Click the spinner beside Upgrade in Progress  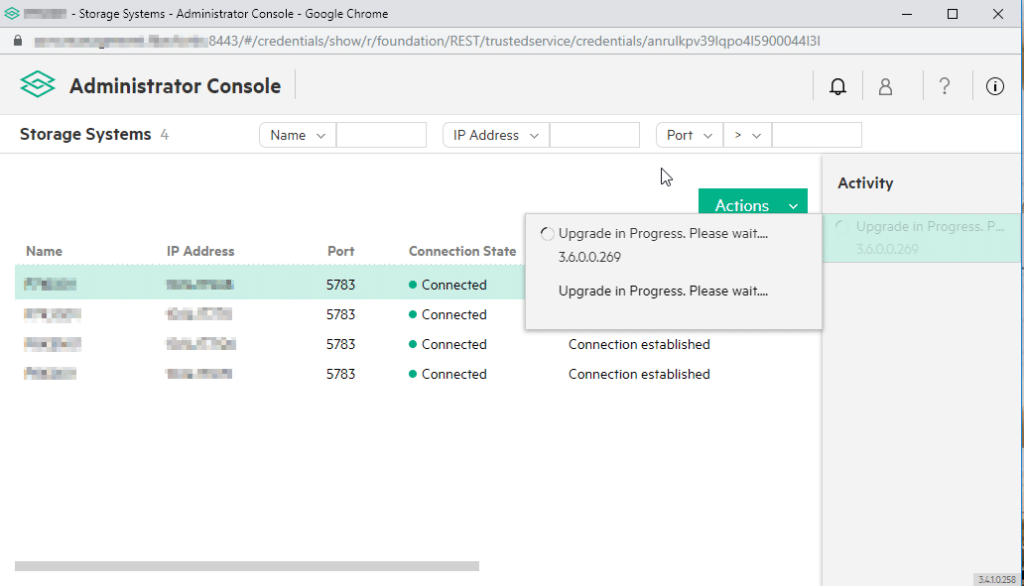[x=547, y=234]
